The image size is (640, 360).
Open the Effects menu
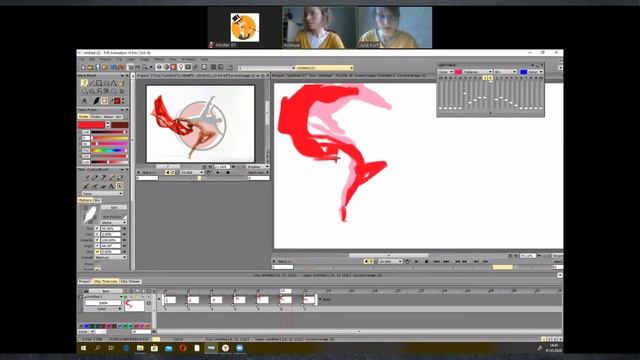(x=159, y=59)
